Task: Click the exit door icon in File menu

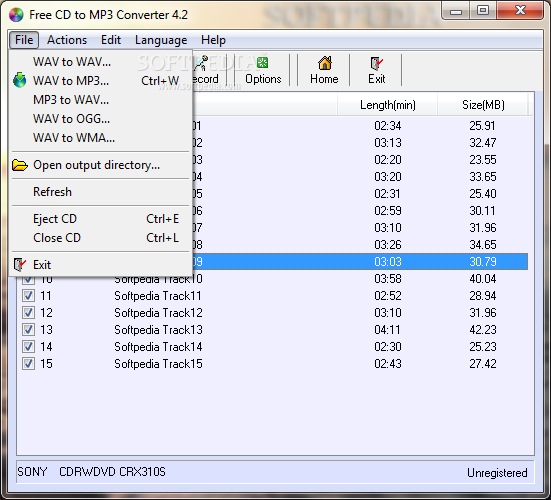Action: (x=20, y=265)
